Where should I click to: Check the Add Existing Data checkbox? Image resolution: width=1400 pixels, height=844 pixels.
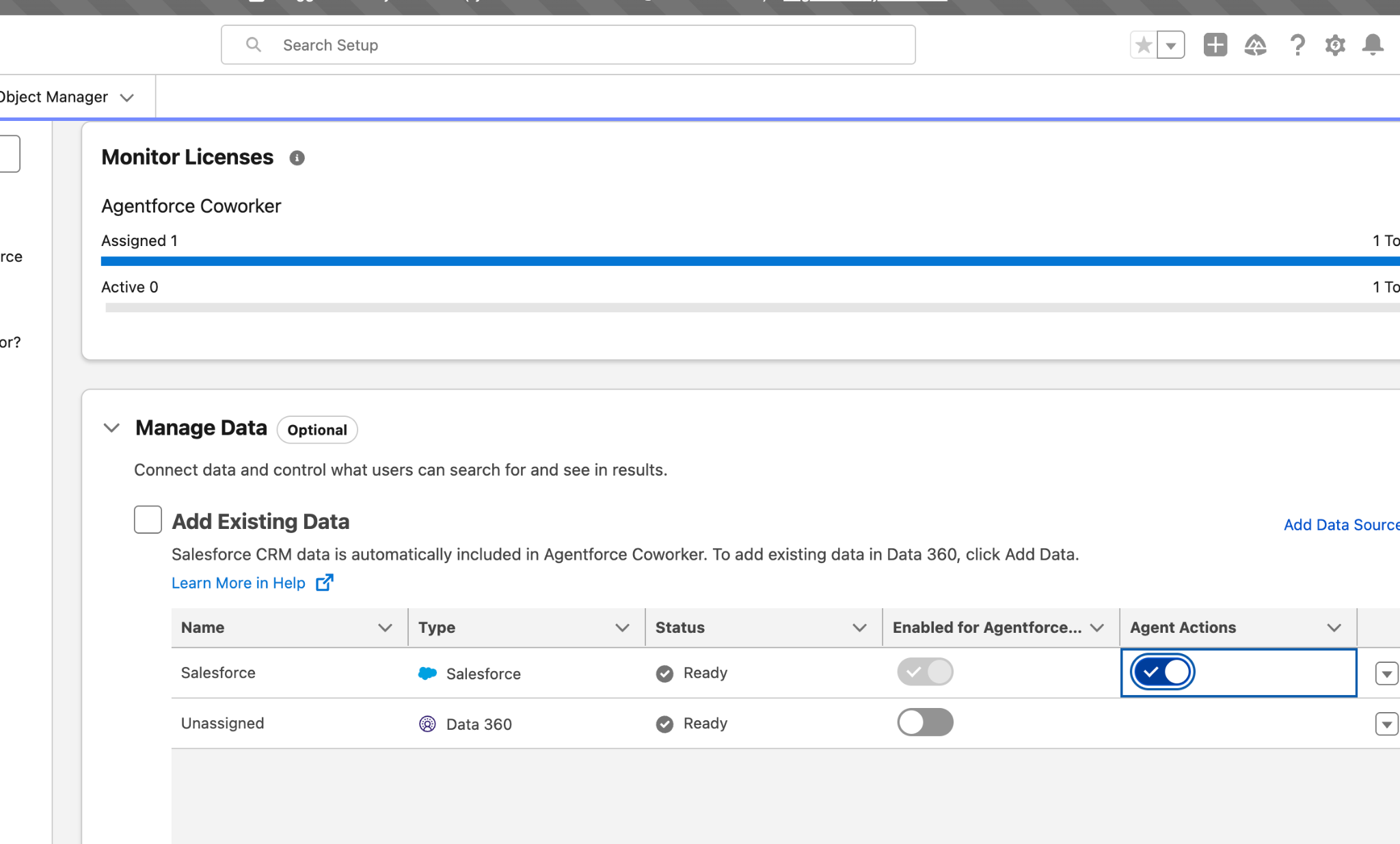coord(148,519)
